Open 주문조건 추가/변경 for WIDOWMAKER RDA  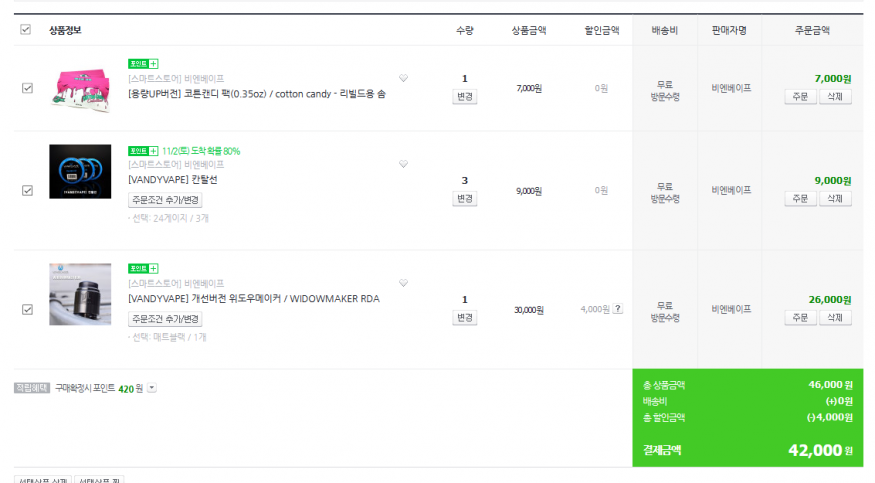tap(165, 318)
